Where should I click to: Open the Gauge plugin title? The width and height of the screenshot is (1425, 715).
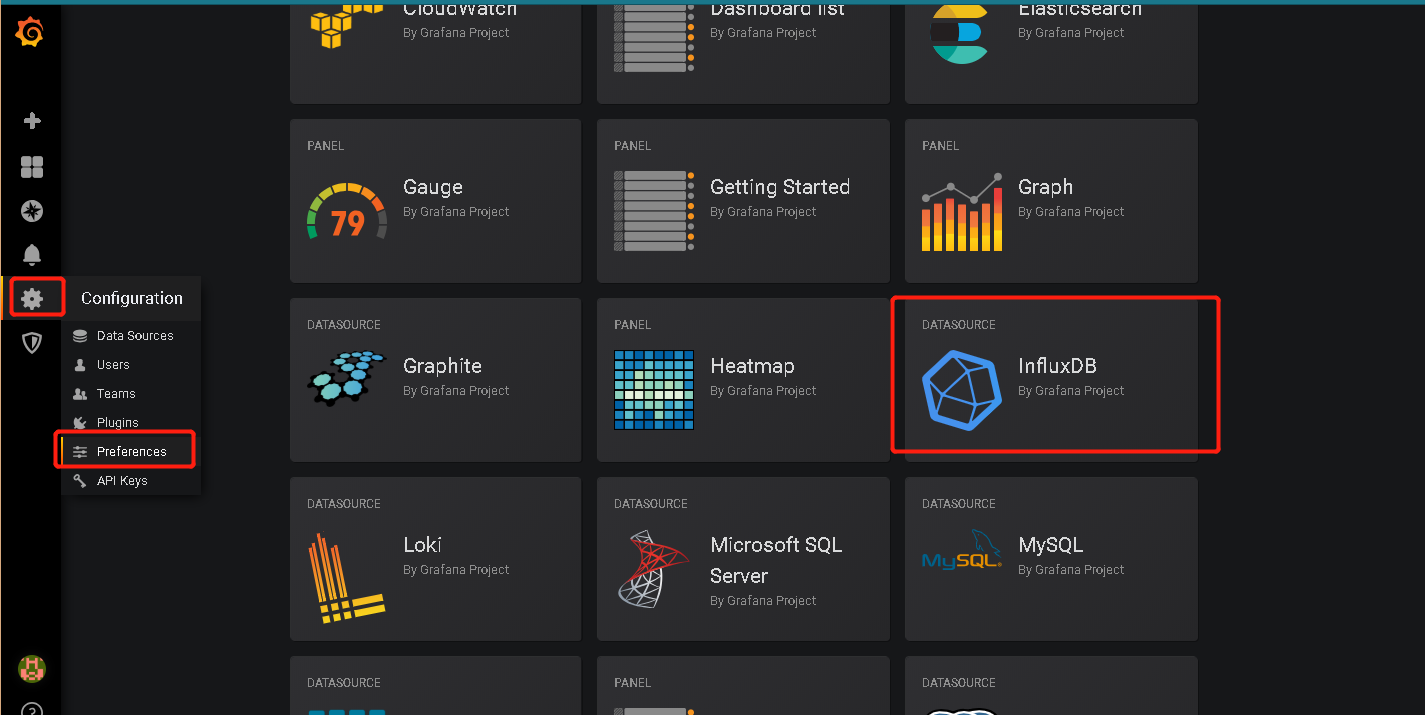pos(433,187)
